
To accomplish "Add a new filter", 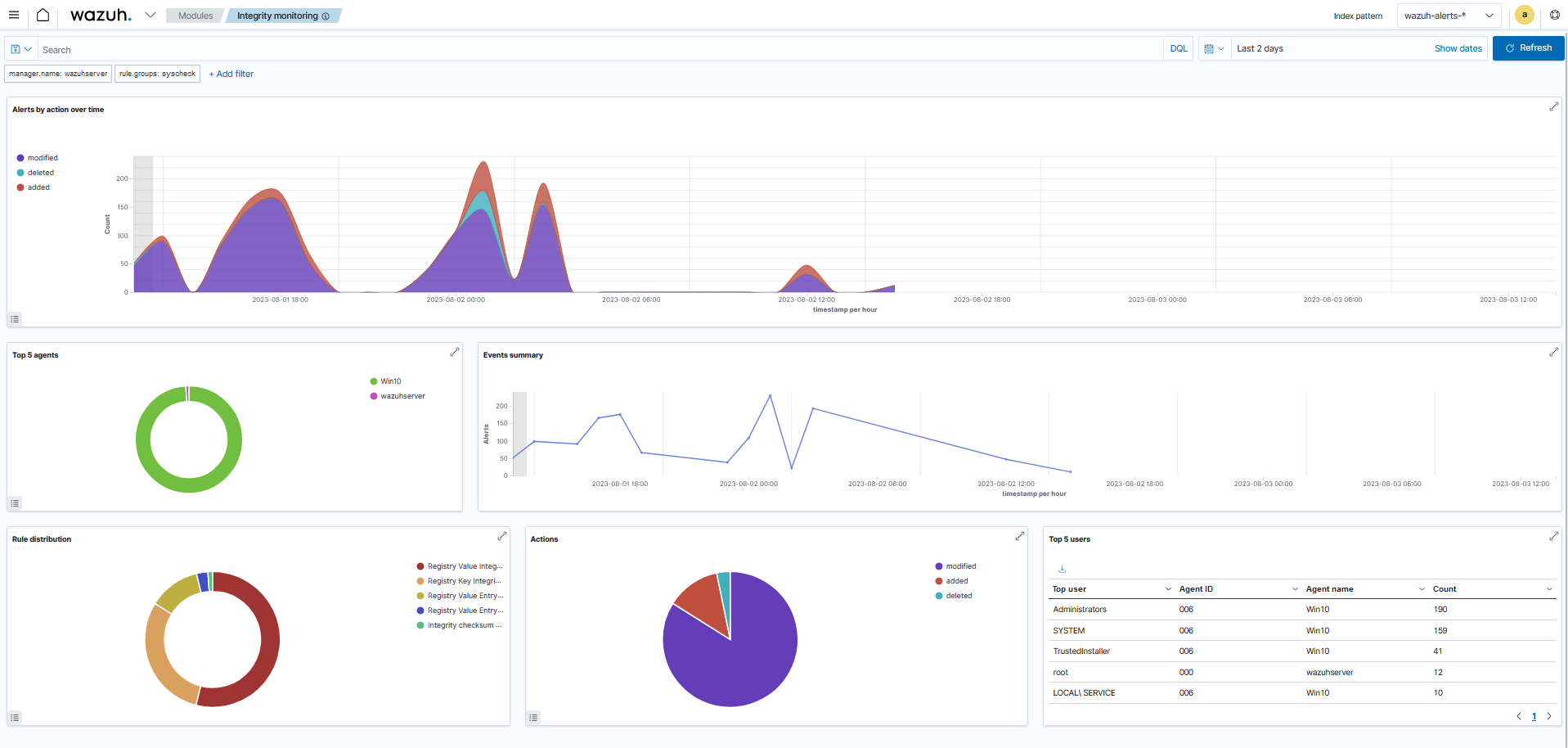I will point(231,74).
